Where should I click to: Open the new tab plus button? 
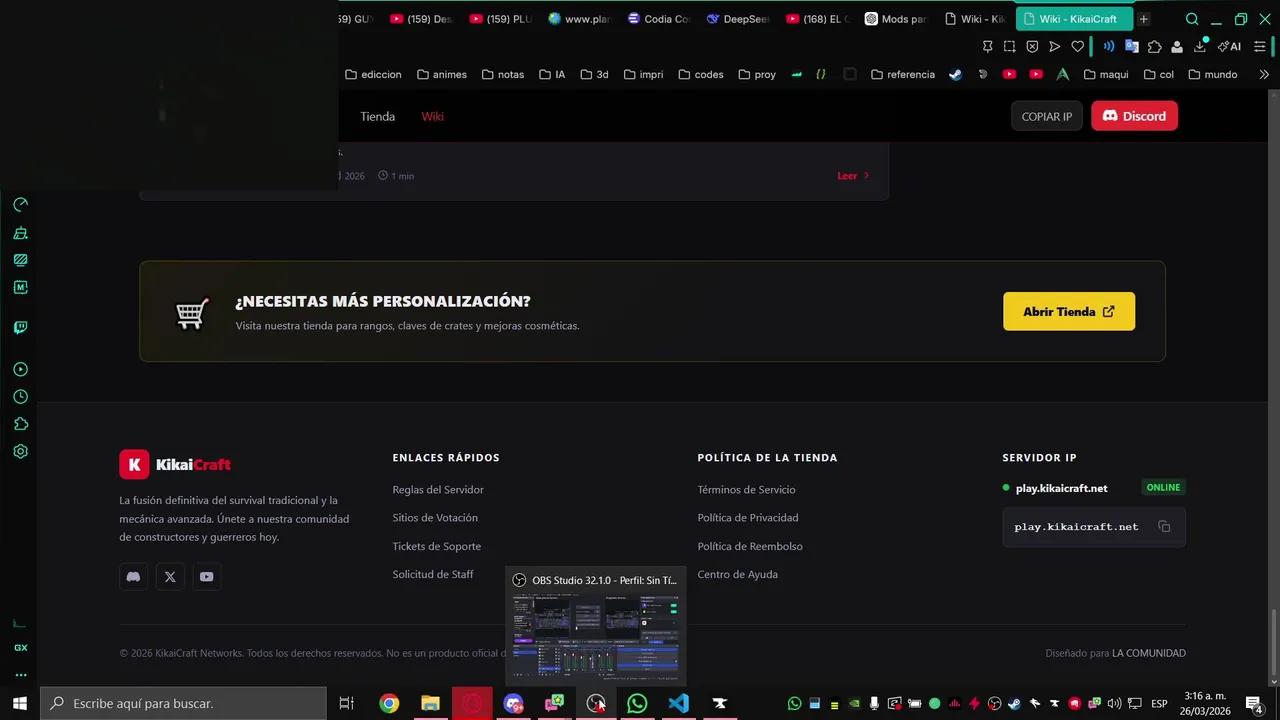coord(1144,19)
